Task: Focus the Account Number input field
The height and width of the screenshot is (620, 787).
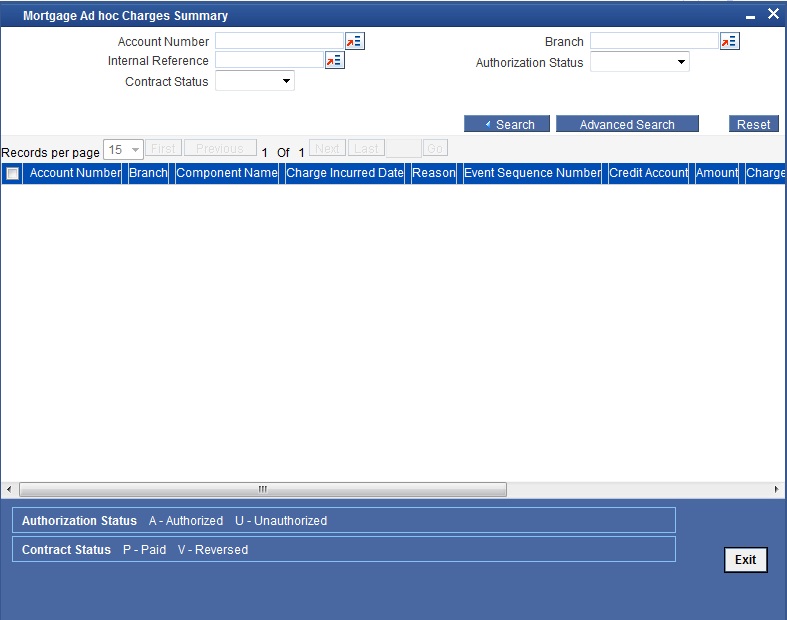Action: [x=280, y=41]
